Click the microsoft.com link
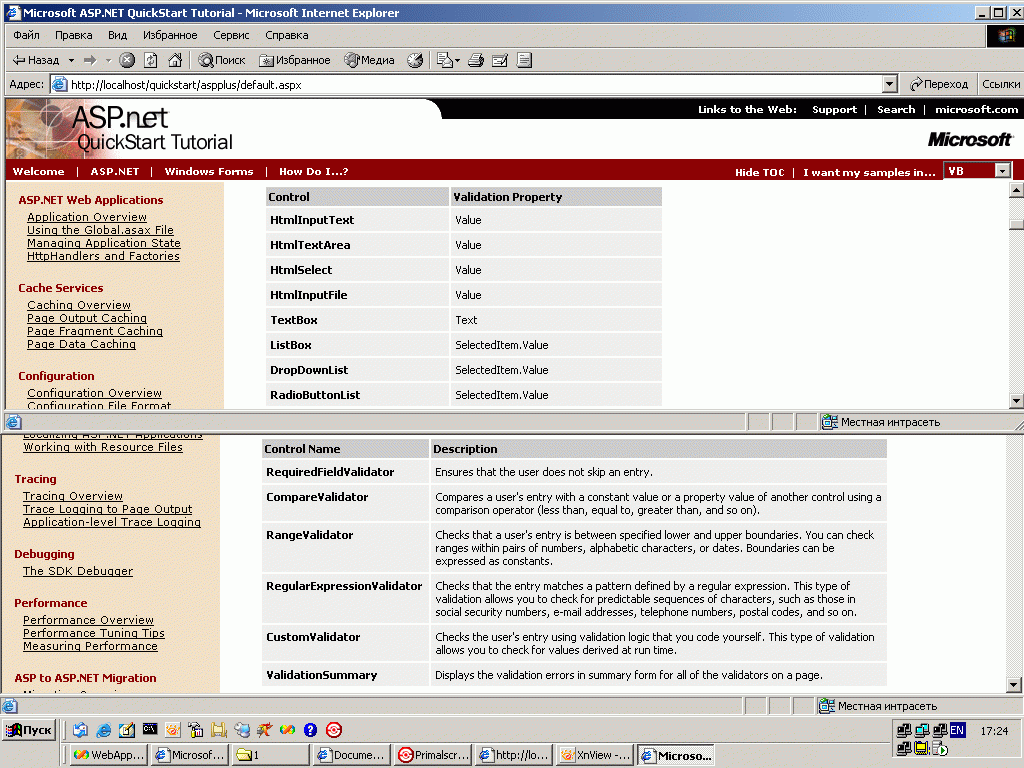Screen dimensions: 1024x768 pyautogui.click(x=976, y=109)
